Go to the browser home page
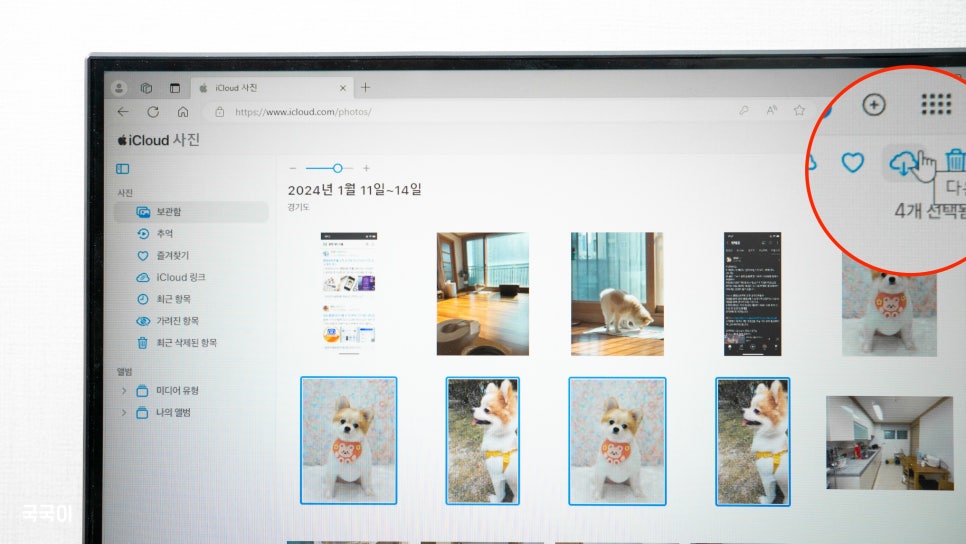 point(183,112)
